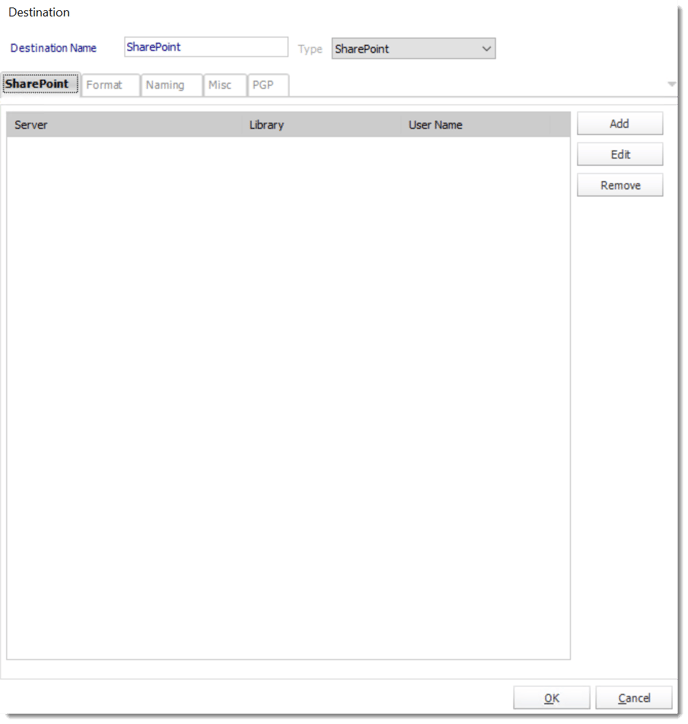The image size is (688, 724).
Task: Click the Destination Name input field
Action: 206,47
